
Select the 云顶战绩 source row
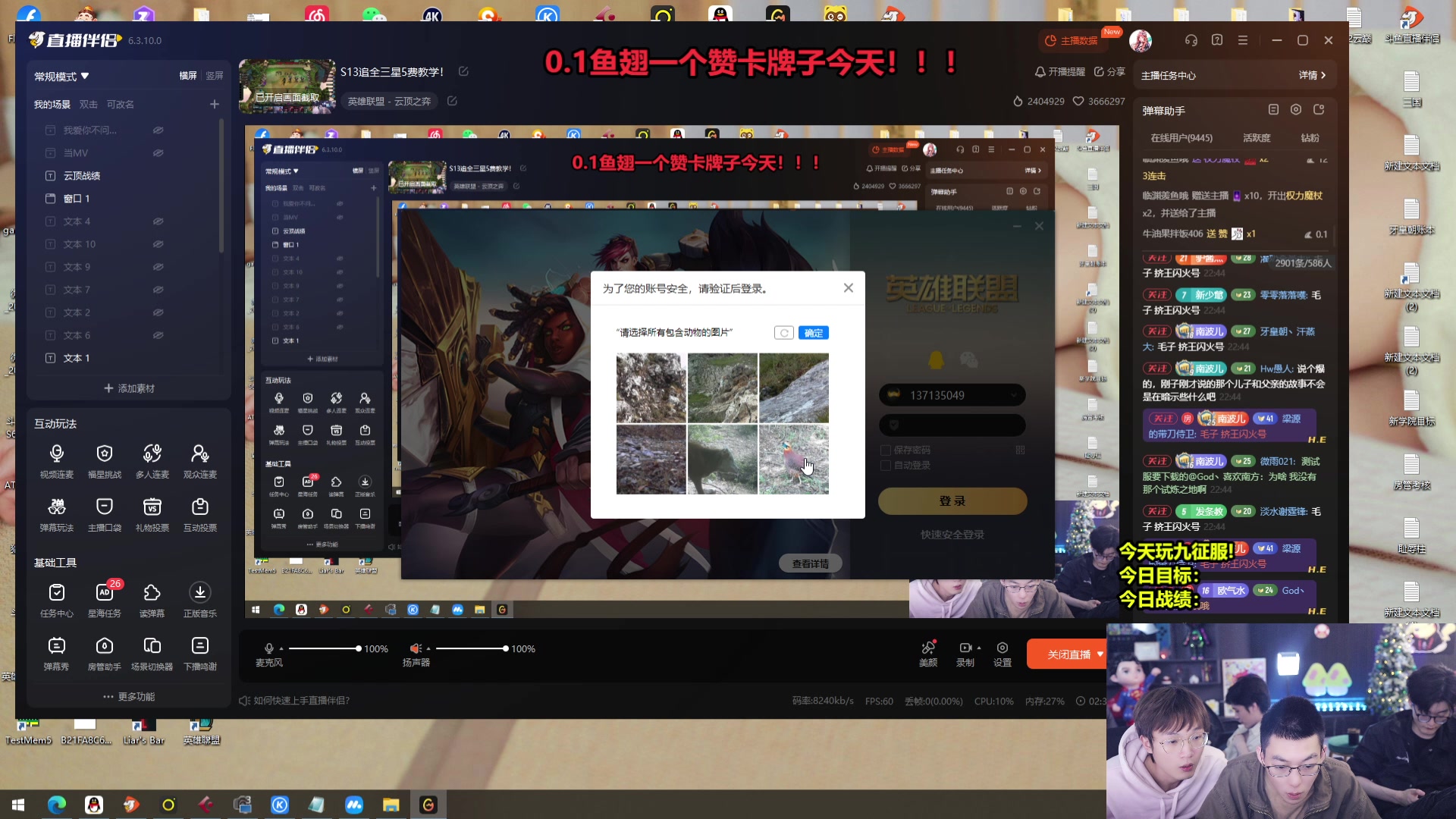pos(125,176)
